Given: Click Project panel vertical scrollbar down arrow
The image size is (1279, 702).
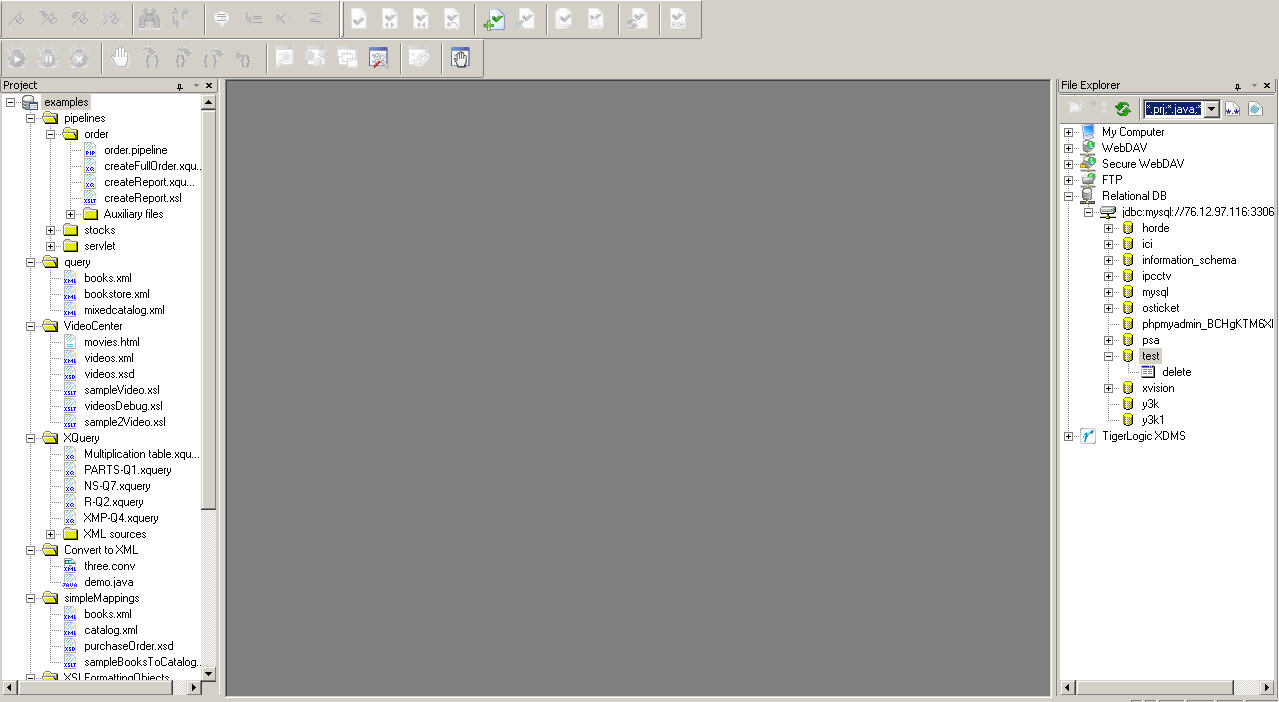Looking at the screenshot, I should click(208, 674).
